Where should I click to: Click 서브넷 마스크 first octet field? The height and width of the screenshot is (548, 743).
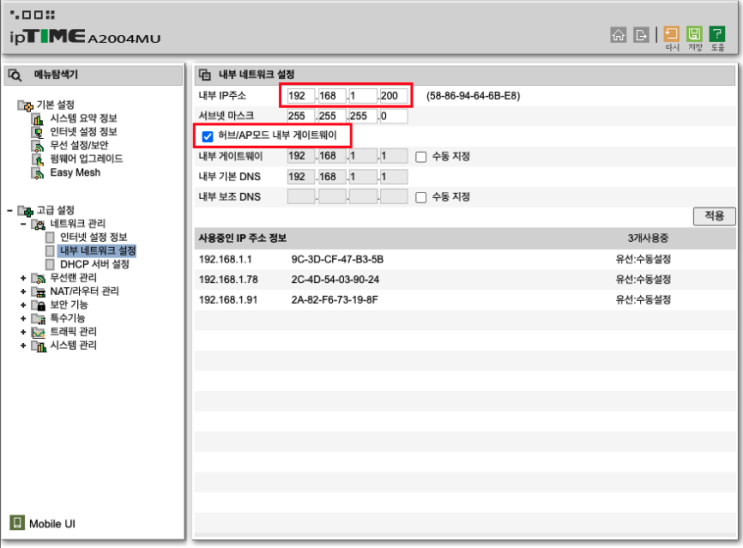pos(301,116)
